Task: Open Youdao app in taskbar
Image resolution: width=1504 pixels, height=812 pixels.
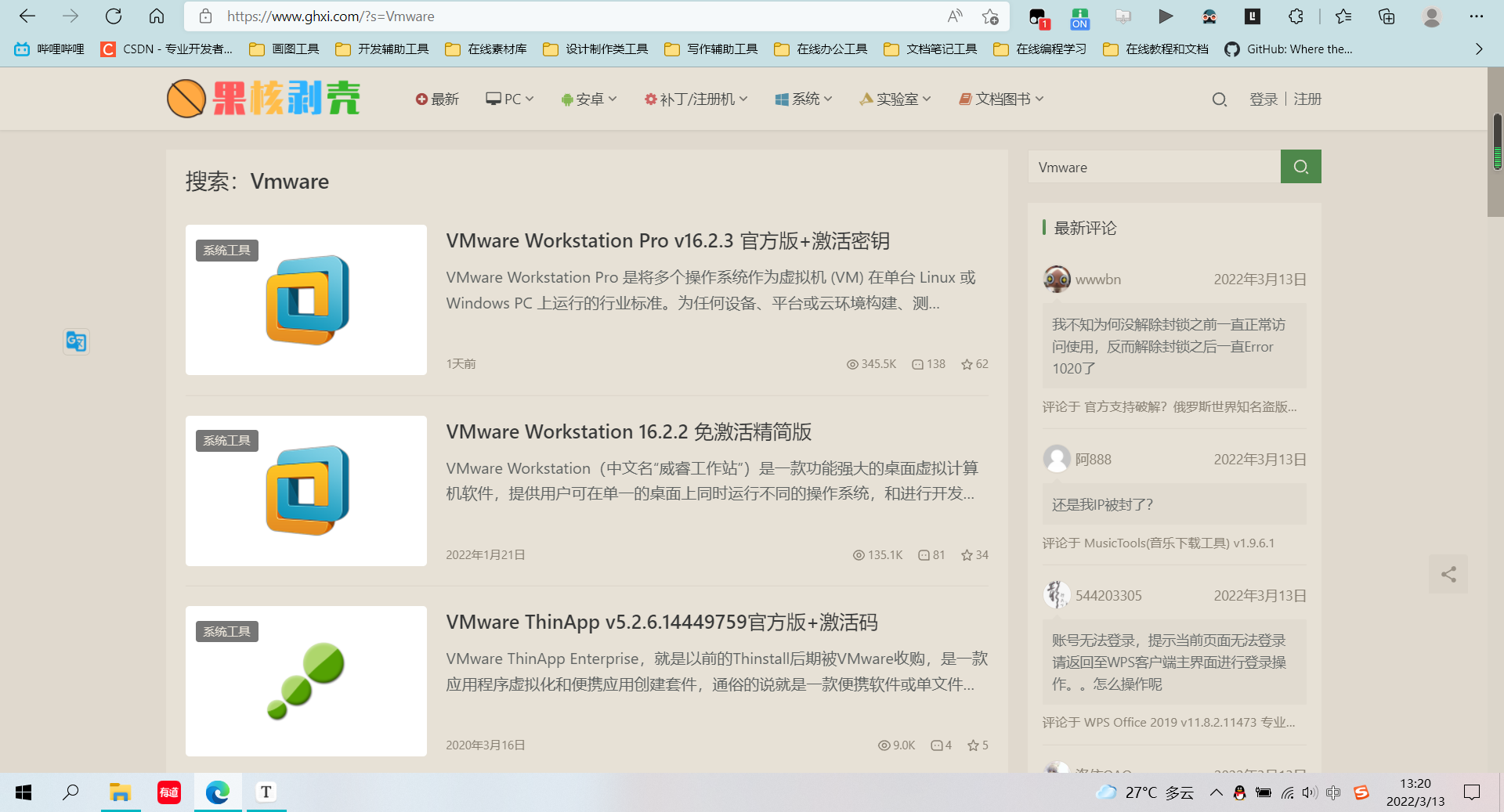Action: 169,792
